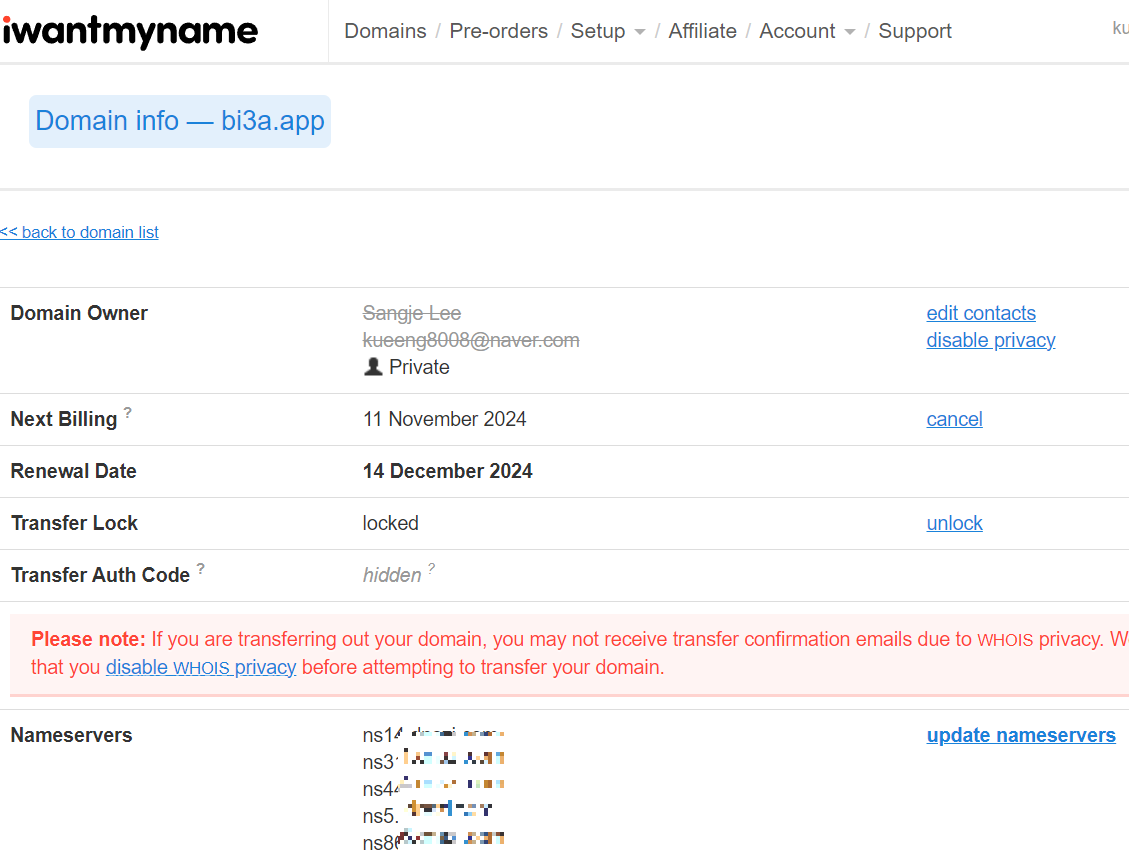Click the kueeng8008@naver.com email text

471,340
